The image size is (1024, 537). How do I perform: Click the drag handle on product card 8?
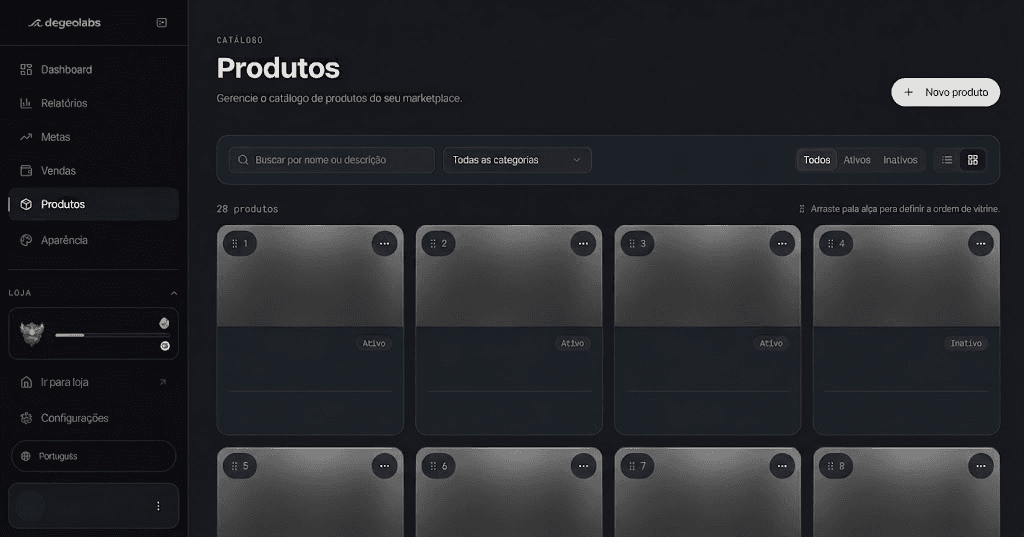click(831, 466)
